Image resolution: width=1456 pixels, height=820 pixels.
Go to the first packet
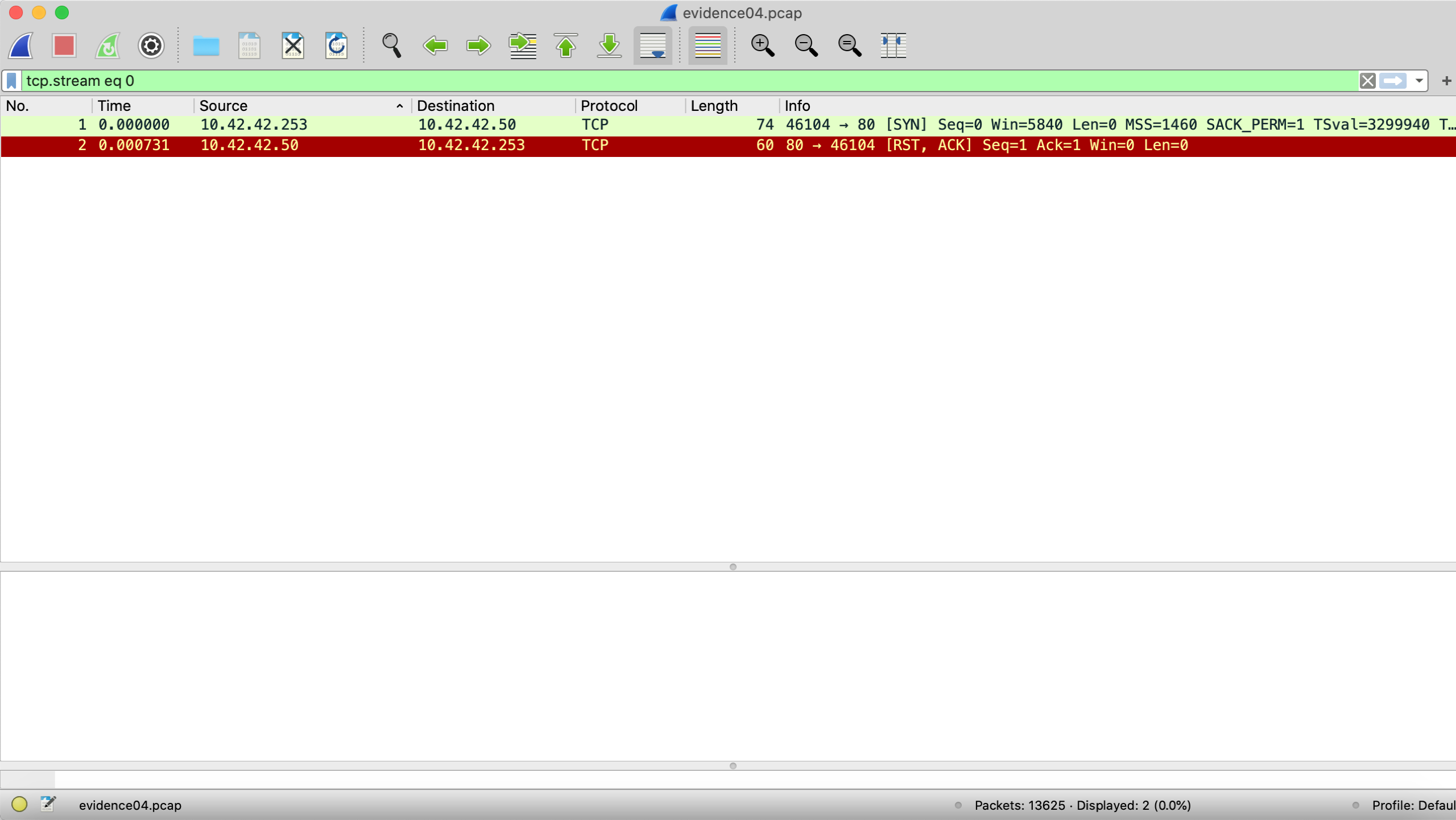(x=566, y=45)
